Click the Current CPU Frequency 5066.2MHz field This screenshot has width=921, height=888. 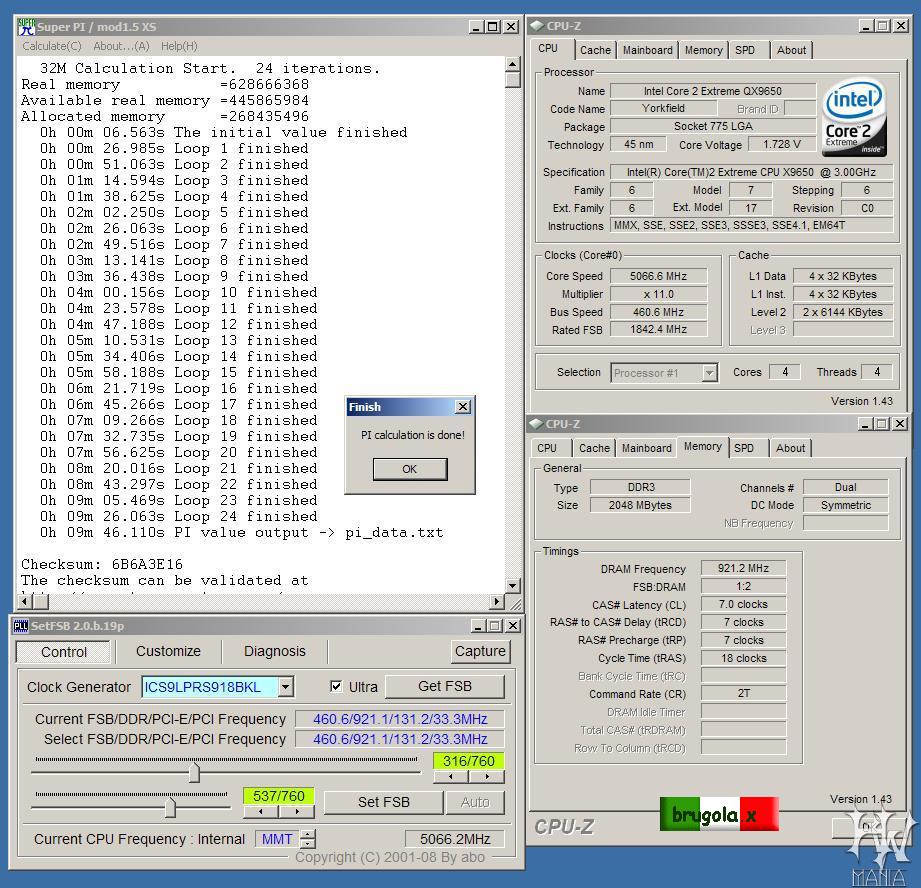click(455, 839)
